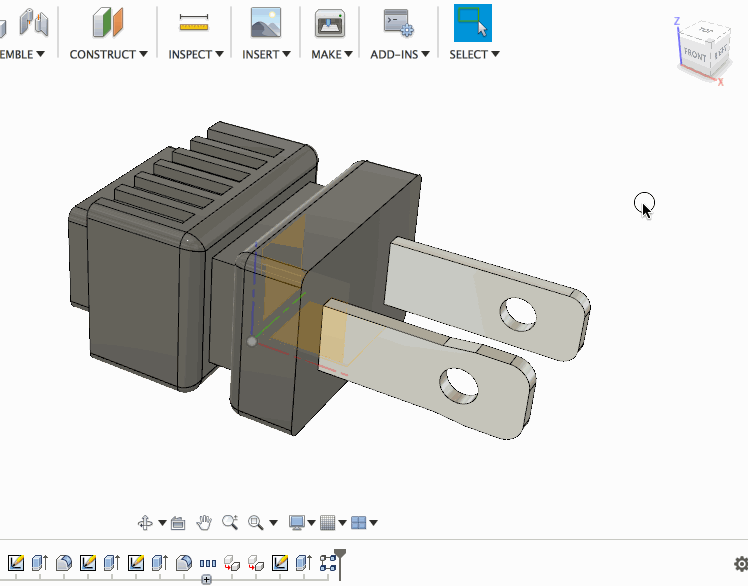The image size is (748, 586).
Task: Open the ADD-INS dropdown menu
Action: (400, 54)
